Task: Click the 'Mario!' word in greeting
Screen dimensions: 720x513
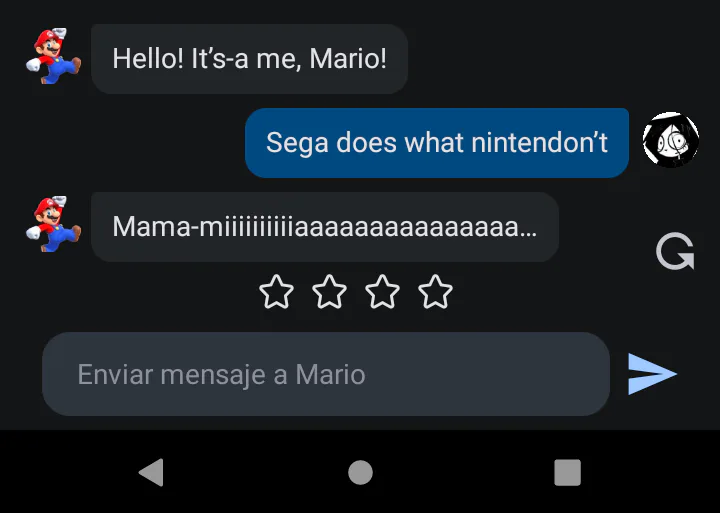Action: (348, 59)
